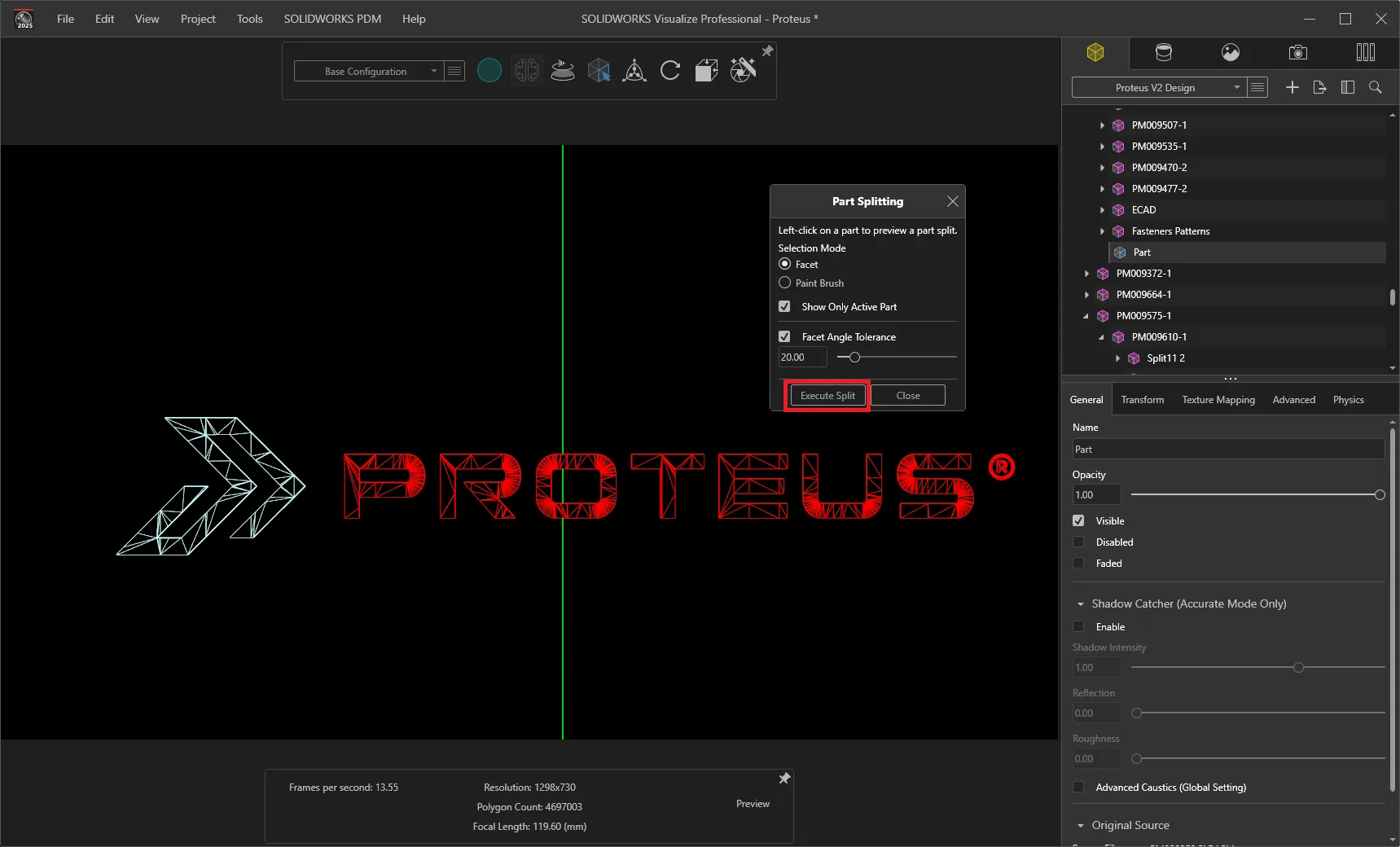Open the turntable tool in toolbar
The image size is (1400, 847).
coord(563,71)
